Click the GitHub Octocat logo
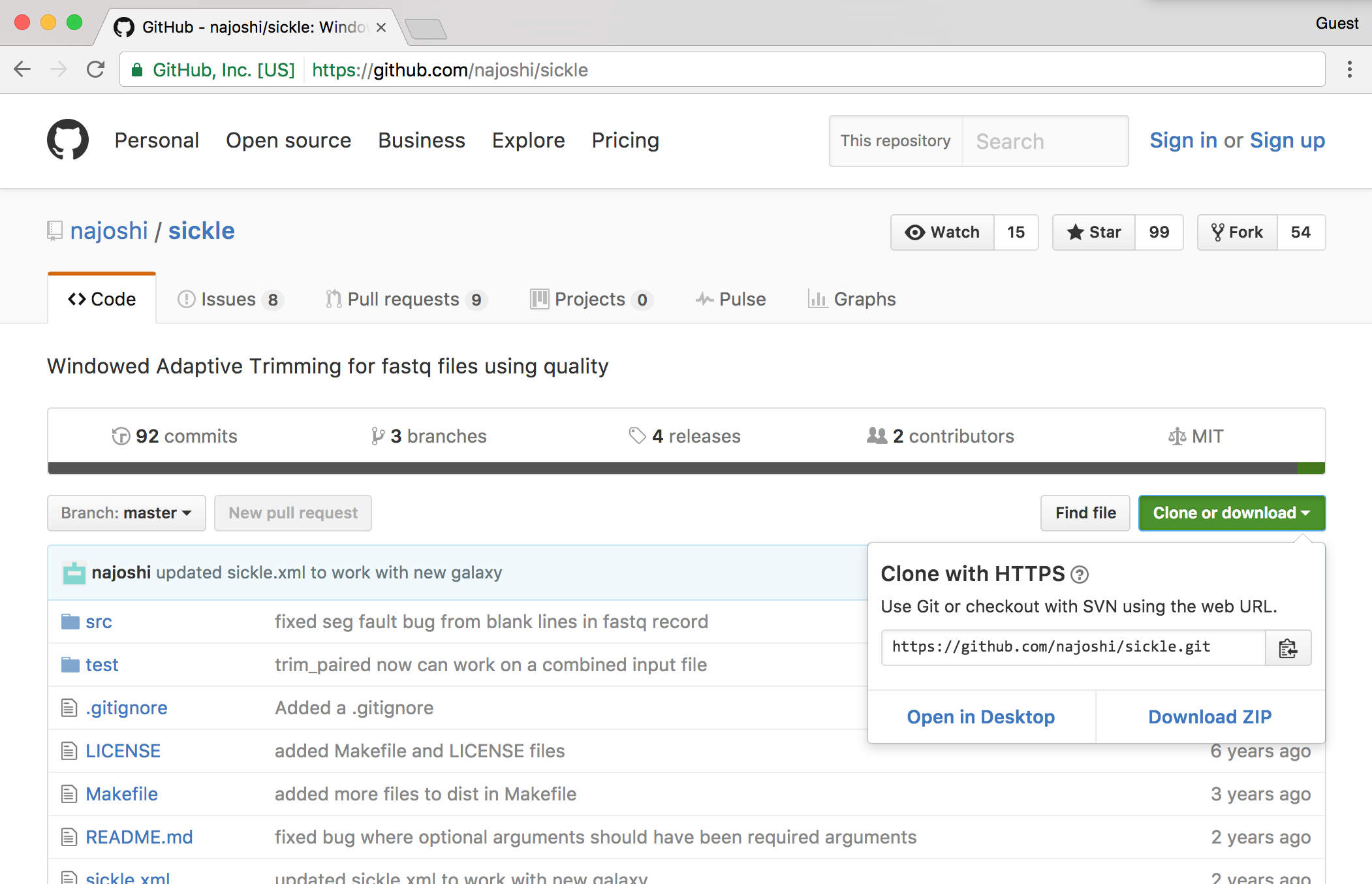Screen dimensions: 1372x884 click(67, 140)
